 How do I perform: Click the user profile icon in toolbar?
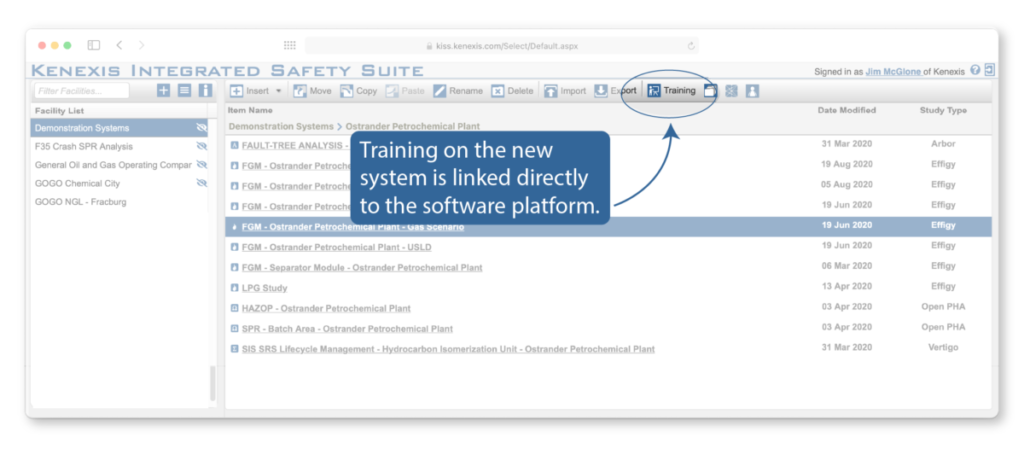(x=752, y=91)
